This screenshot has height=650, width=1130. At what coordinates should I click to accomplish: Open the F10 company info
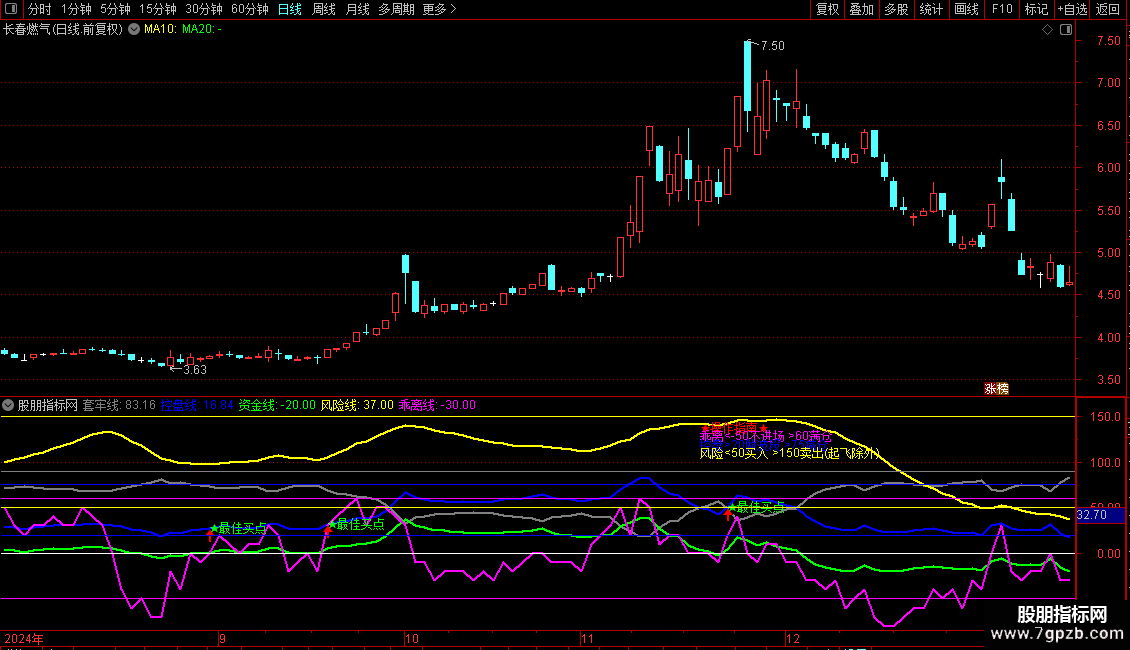click(x=1001, y=10)
